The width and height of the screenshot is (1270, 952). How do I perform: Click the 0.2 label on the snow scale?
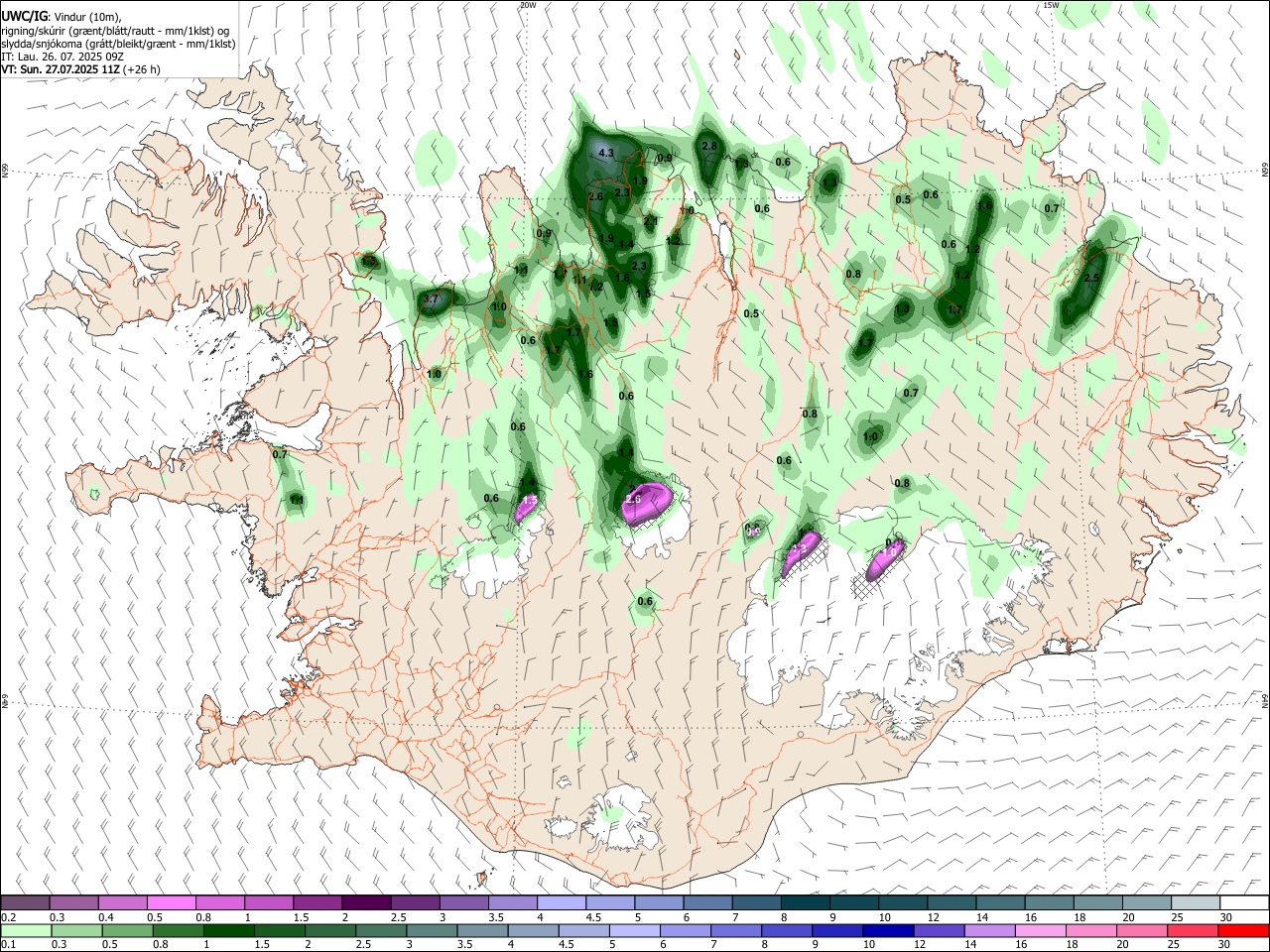pyautogui.click(x=8, y=917)
